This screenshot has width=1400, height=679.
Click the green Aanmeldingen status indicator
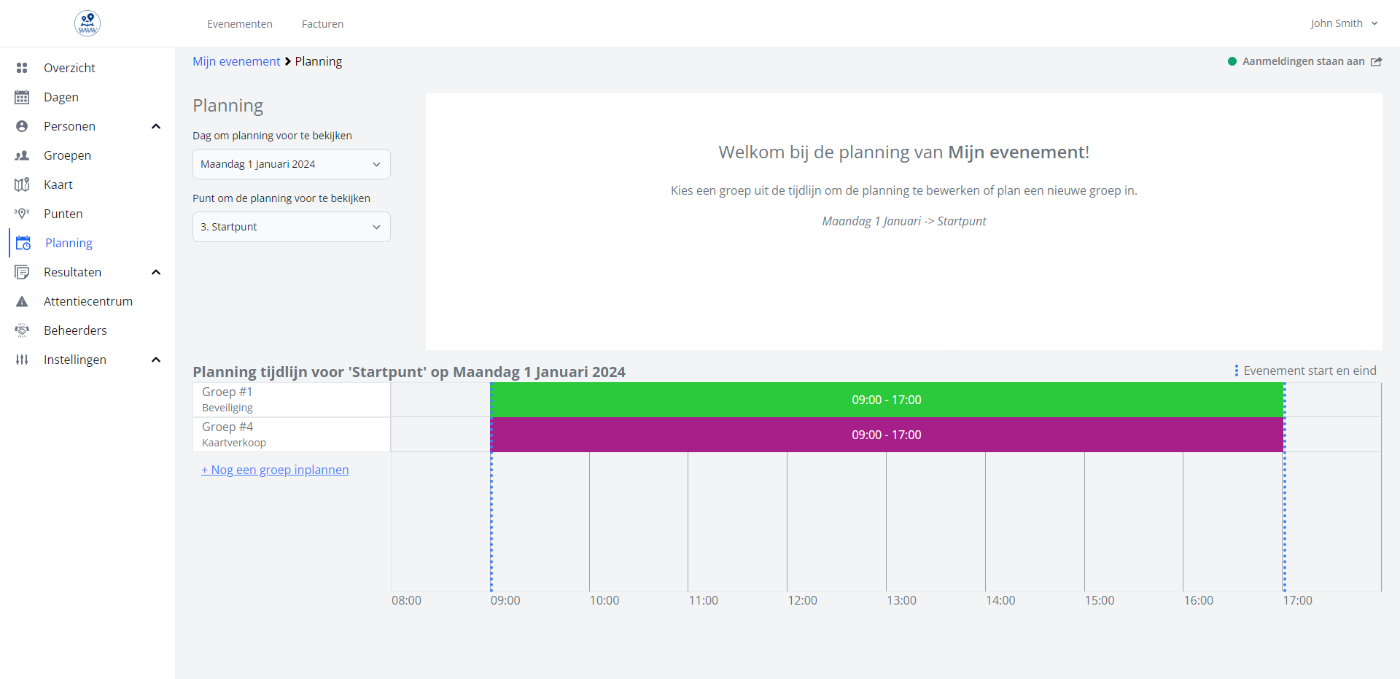[x=1232, y=61]
